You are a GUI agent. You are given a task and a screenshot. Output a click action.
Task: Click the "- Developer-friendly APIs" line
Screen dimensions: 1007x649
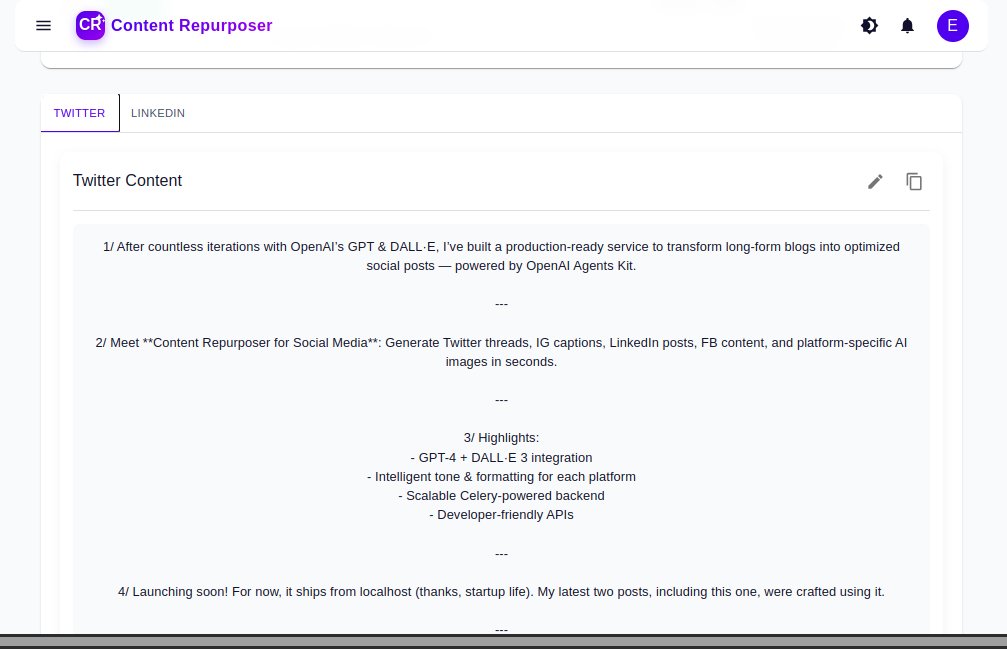(501, 515)
